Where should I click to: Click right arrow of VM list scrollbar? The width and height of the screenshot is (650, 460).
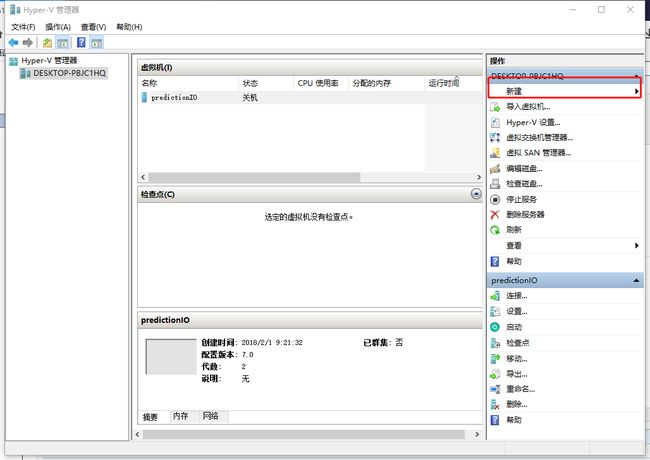pyautogui.click(x=479, y=177)
